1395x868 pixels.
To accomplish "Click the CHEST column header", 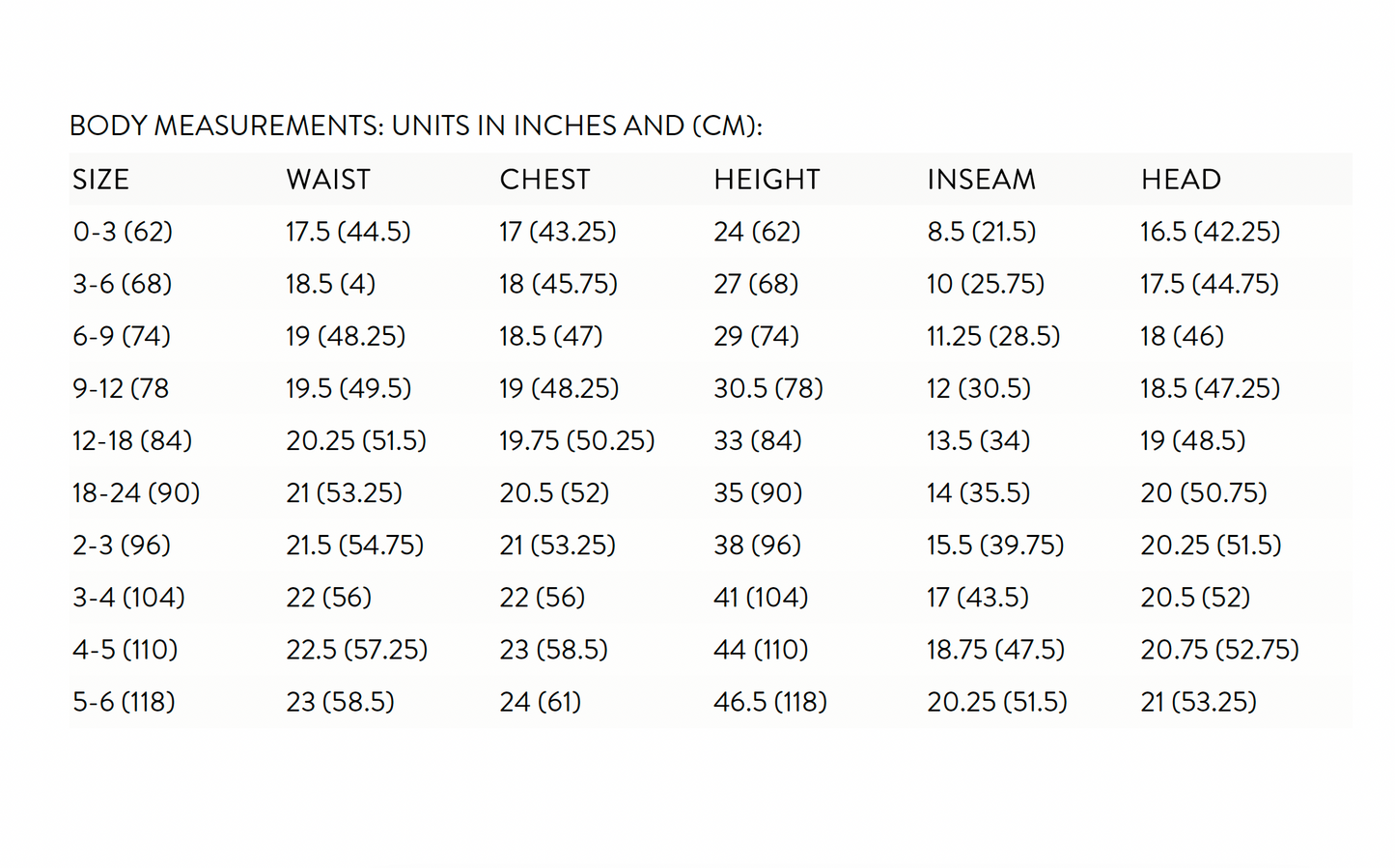I will click(x=544, y=180).
